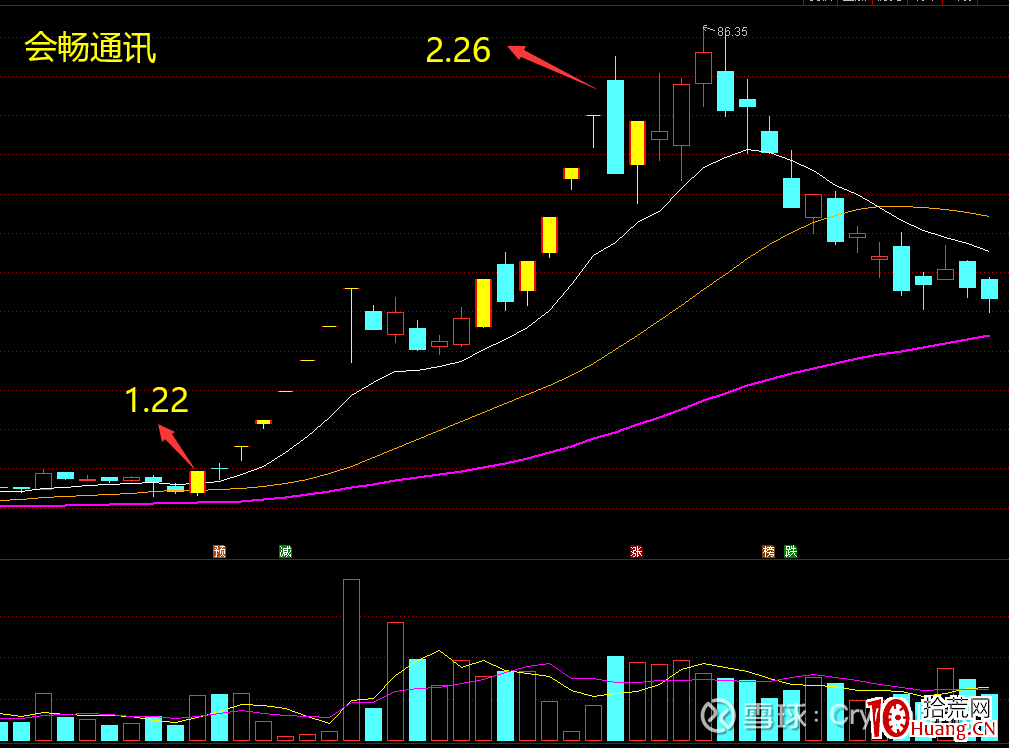Click the 86.35 high price label
1009x748 pixels.
click(732, 32)
